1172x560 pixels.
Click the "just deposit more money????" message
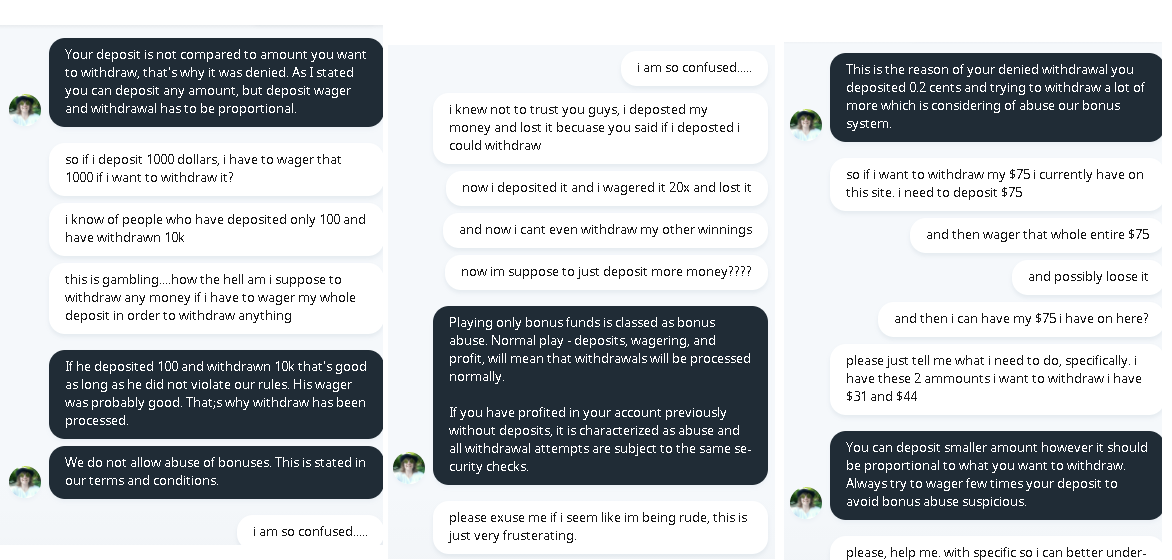[606, 272]
